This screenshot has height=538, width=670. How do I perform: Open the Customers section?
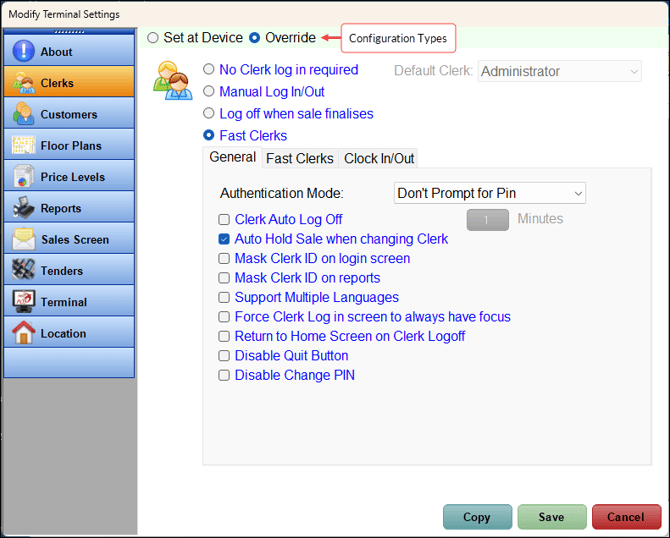69,114
